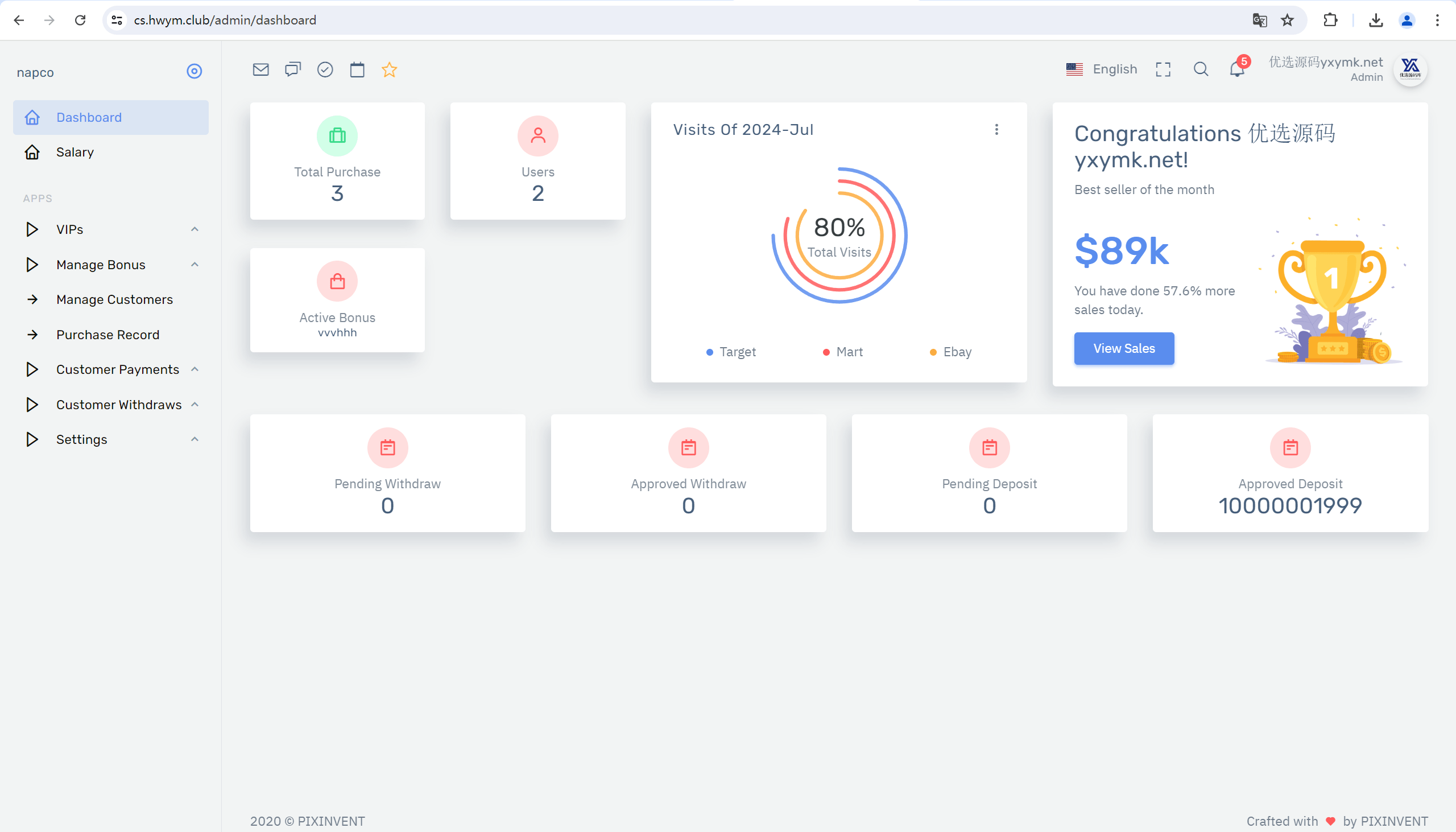The width and height of the screenshot is (1456, 832).
Task: Click the search magnifier icon
Action: [x=1201, y=69]
